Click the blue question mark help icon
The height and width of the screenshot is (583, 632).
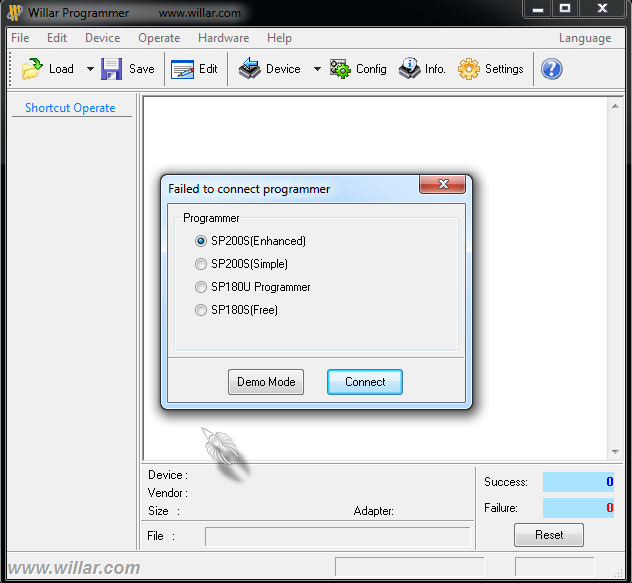551,69
